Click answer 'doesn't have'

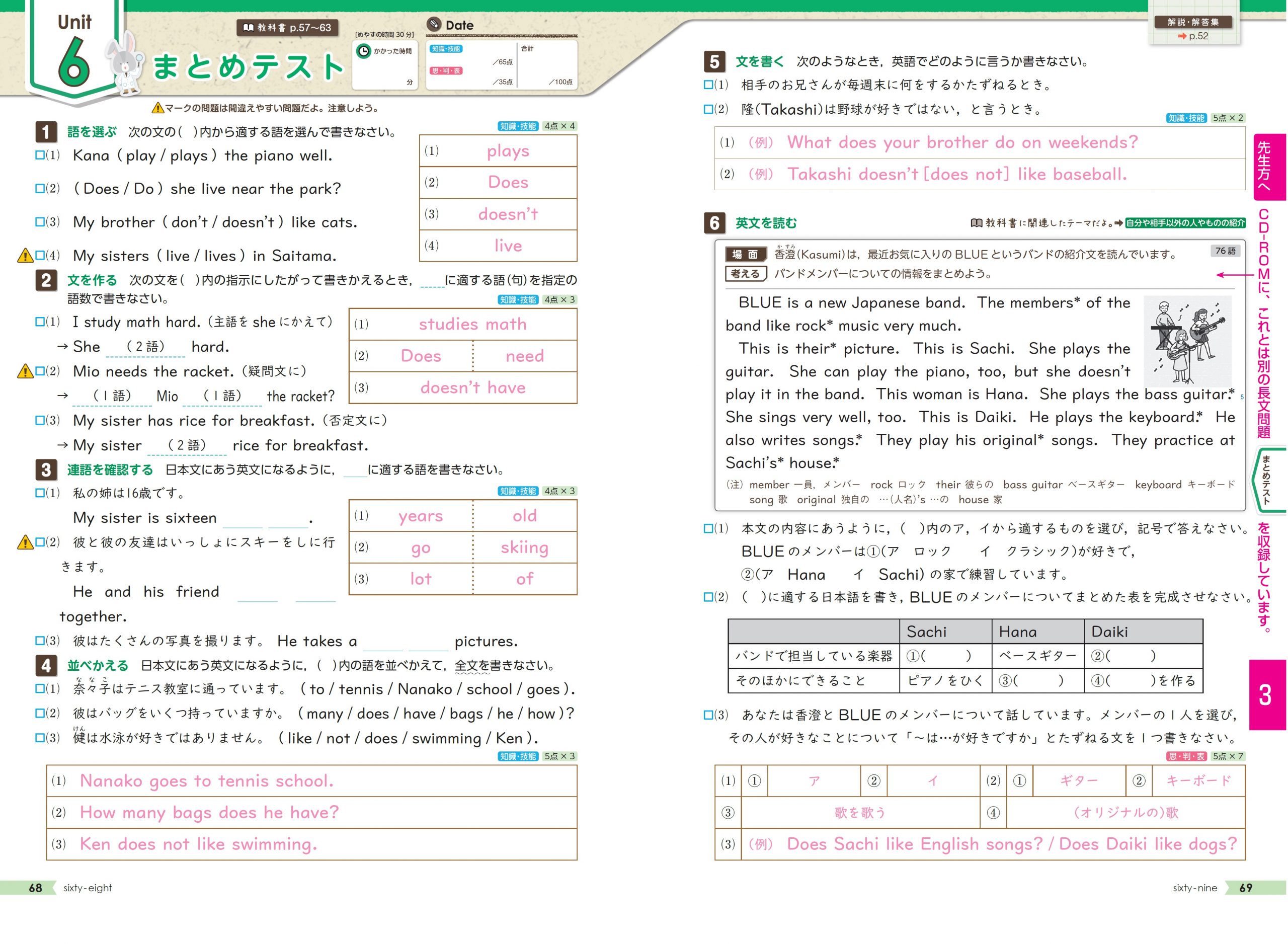pos(473,387)
